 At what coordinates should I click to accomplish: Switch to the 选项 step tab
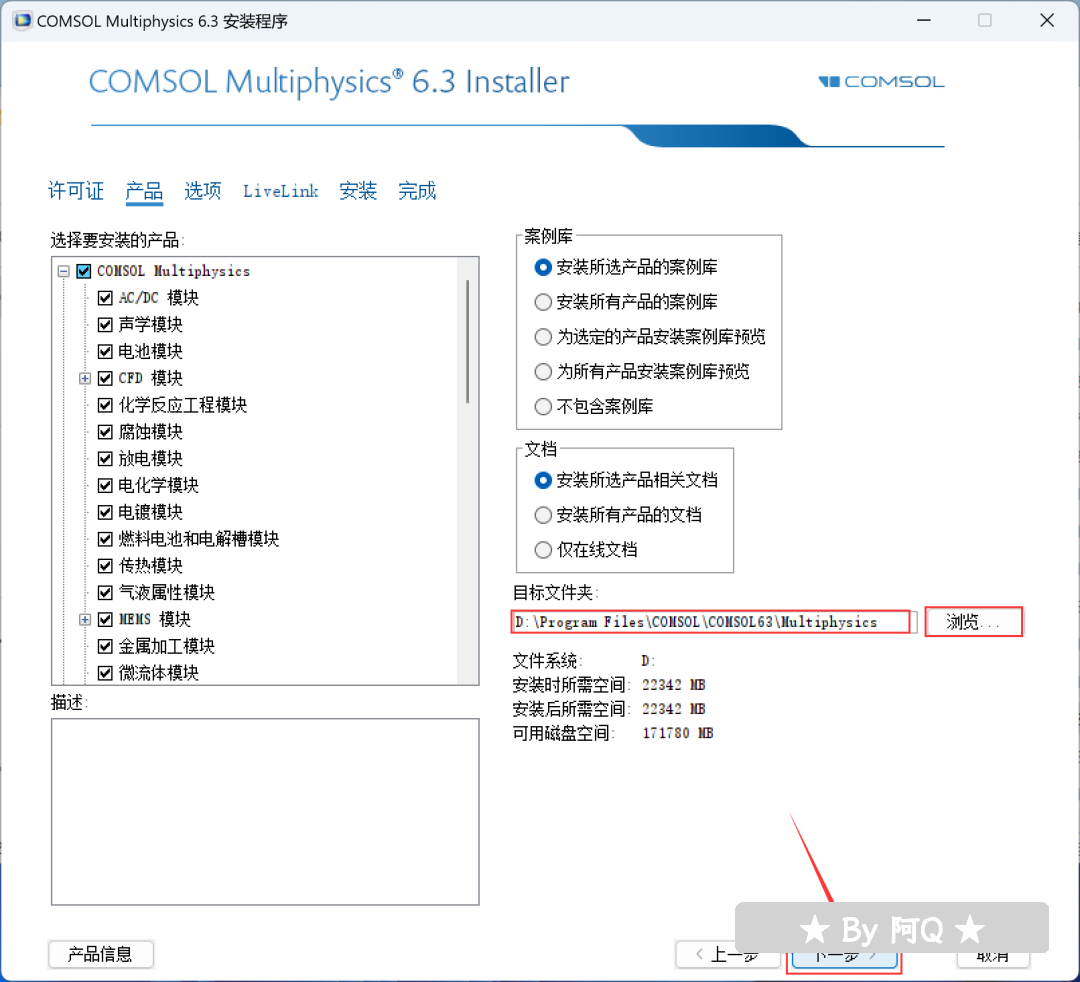pos(202,191)
